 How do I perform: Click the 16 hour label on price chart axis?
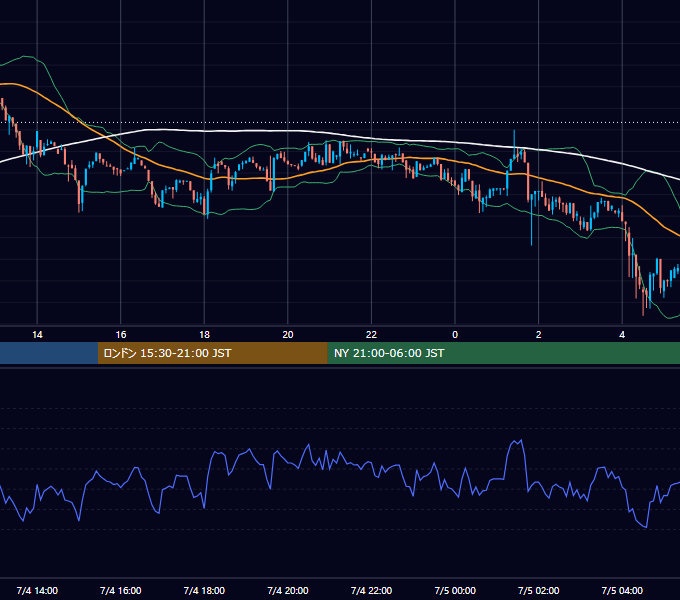[x=121, y=335]
